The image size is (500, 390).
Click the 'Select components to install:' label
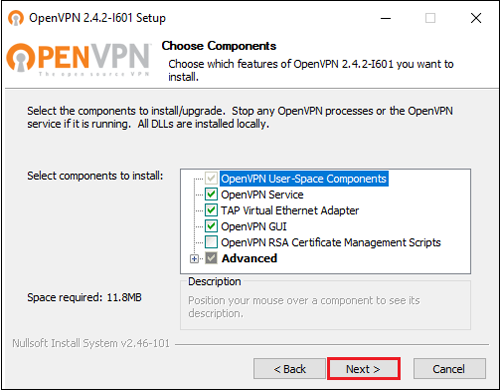tap(95, 175)
